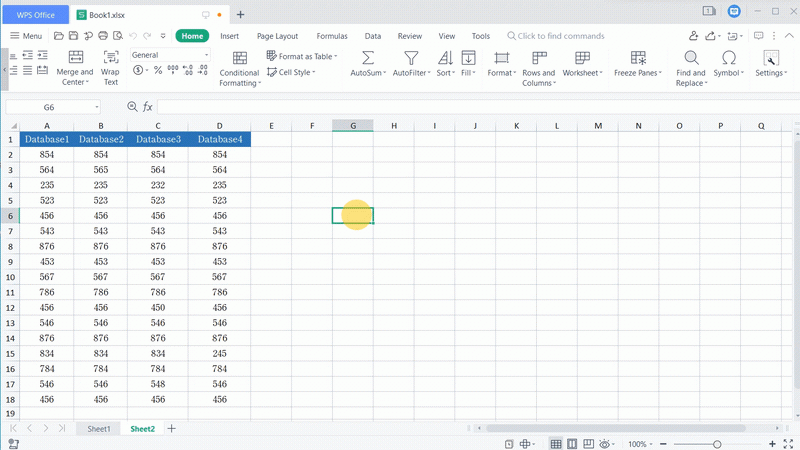Screen dimensions: 800x450
Task: Toggle eye protection mode in status bar
Action: coord(604,444)
